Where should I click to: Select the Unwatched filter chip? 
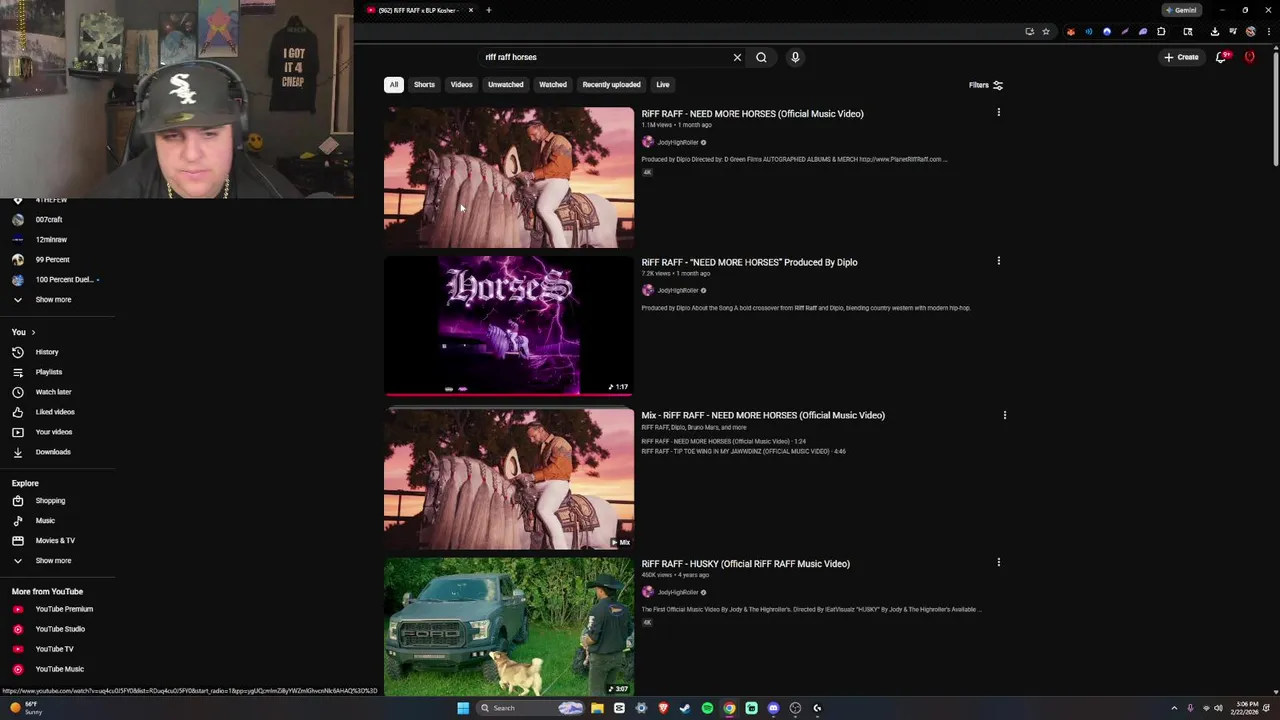tap(505, 85)
